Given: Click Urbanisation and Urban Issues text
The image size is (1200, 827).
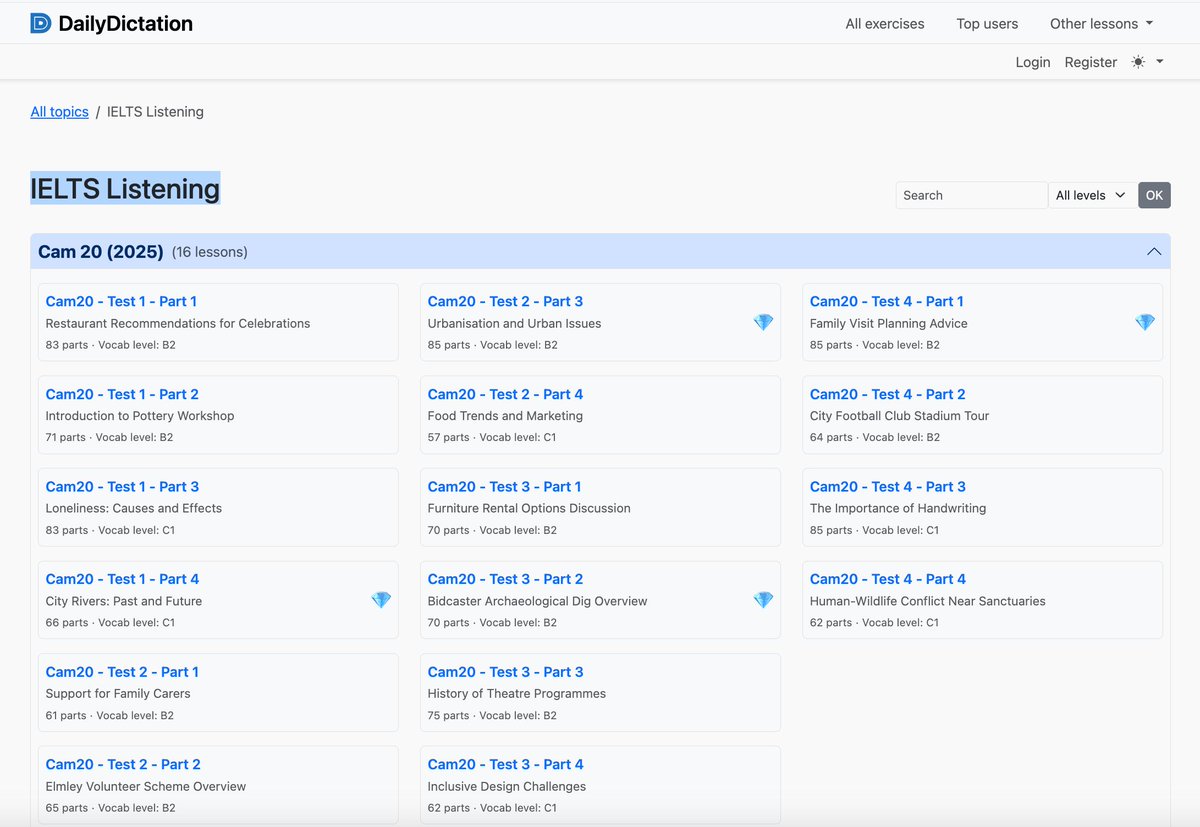Looking at the screenshot, I should (x=514, y=323).
